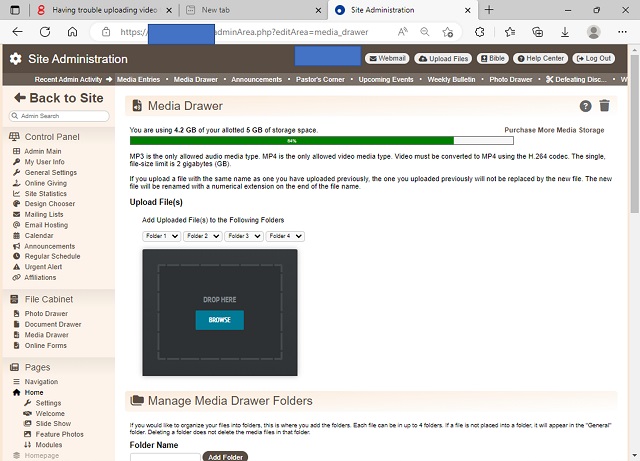Open Photo Drawer in recent activity bar
Viewport: 640px width, 461px height.
(511, 79)
